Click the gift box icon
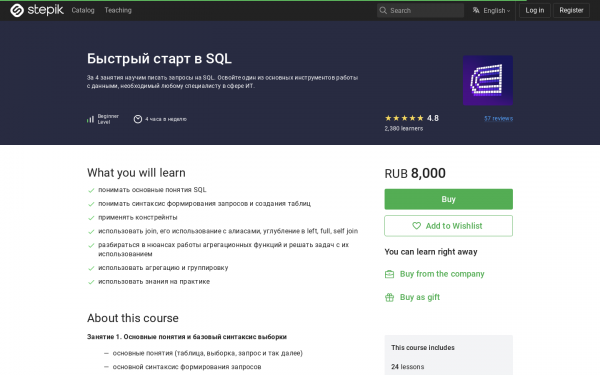This screenshot has width=600, height=375. [x=389, y=297]
